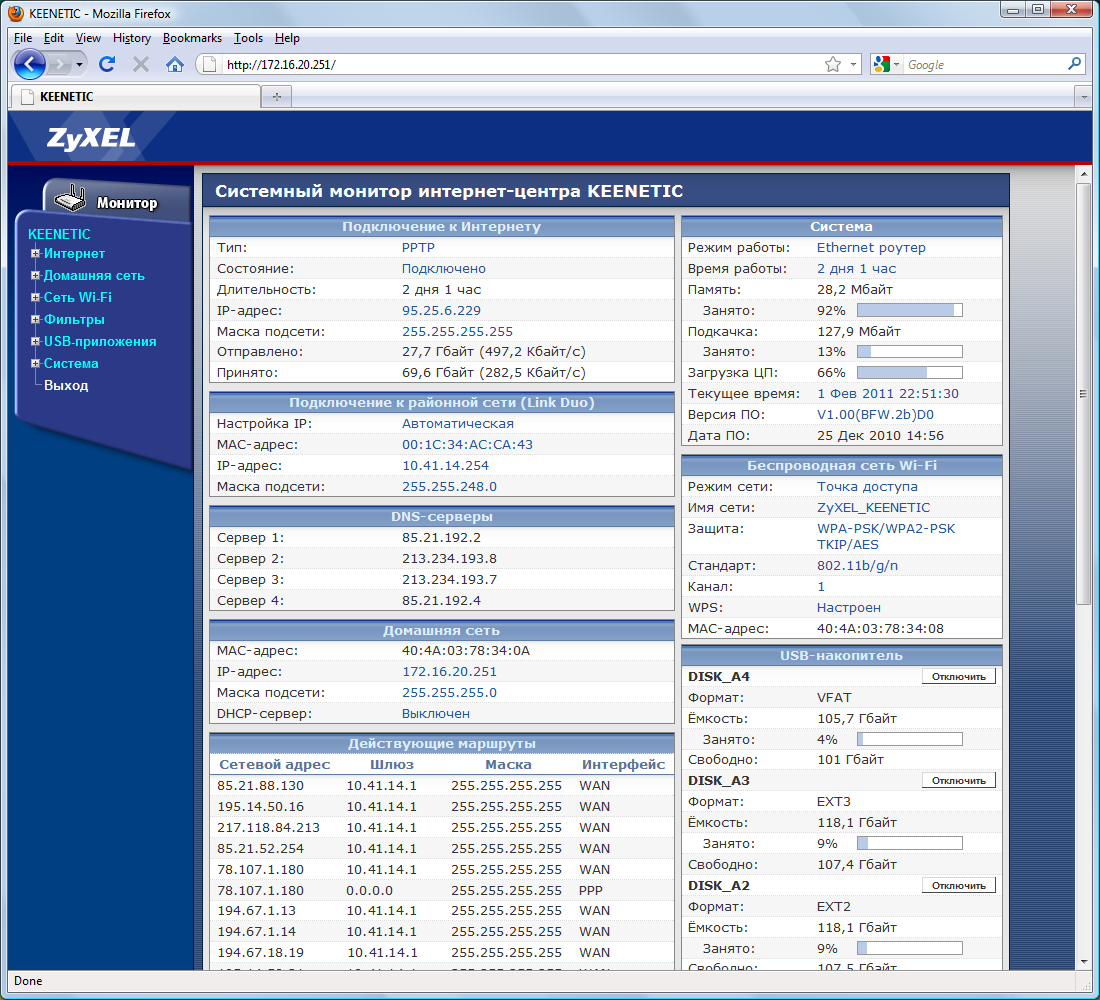1100x1000 pixels.
Task: Open the Bookmarks menu
Action: click(x=192, y=38)
